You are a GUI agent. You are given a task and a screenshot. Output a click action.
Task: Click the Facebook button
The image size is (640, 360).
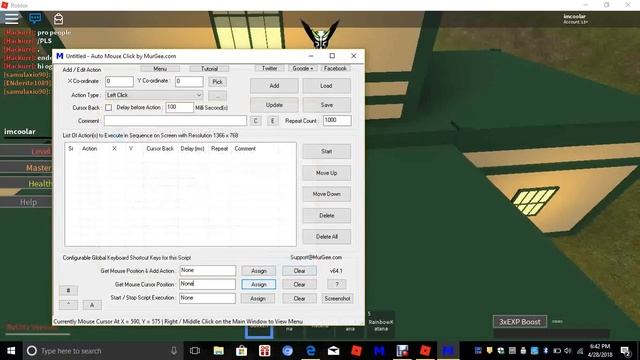click(335, 68)
